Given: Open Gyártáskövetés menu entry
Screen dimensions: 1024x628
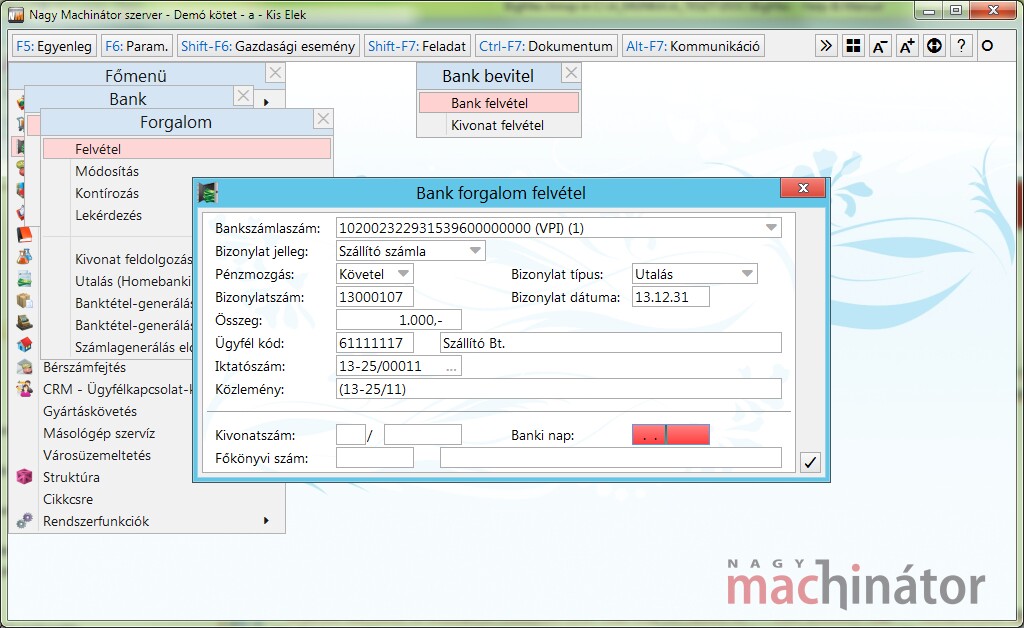Looking at the screenshot, I should pyautogui.click(x=90, y=411).
